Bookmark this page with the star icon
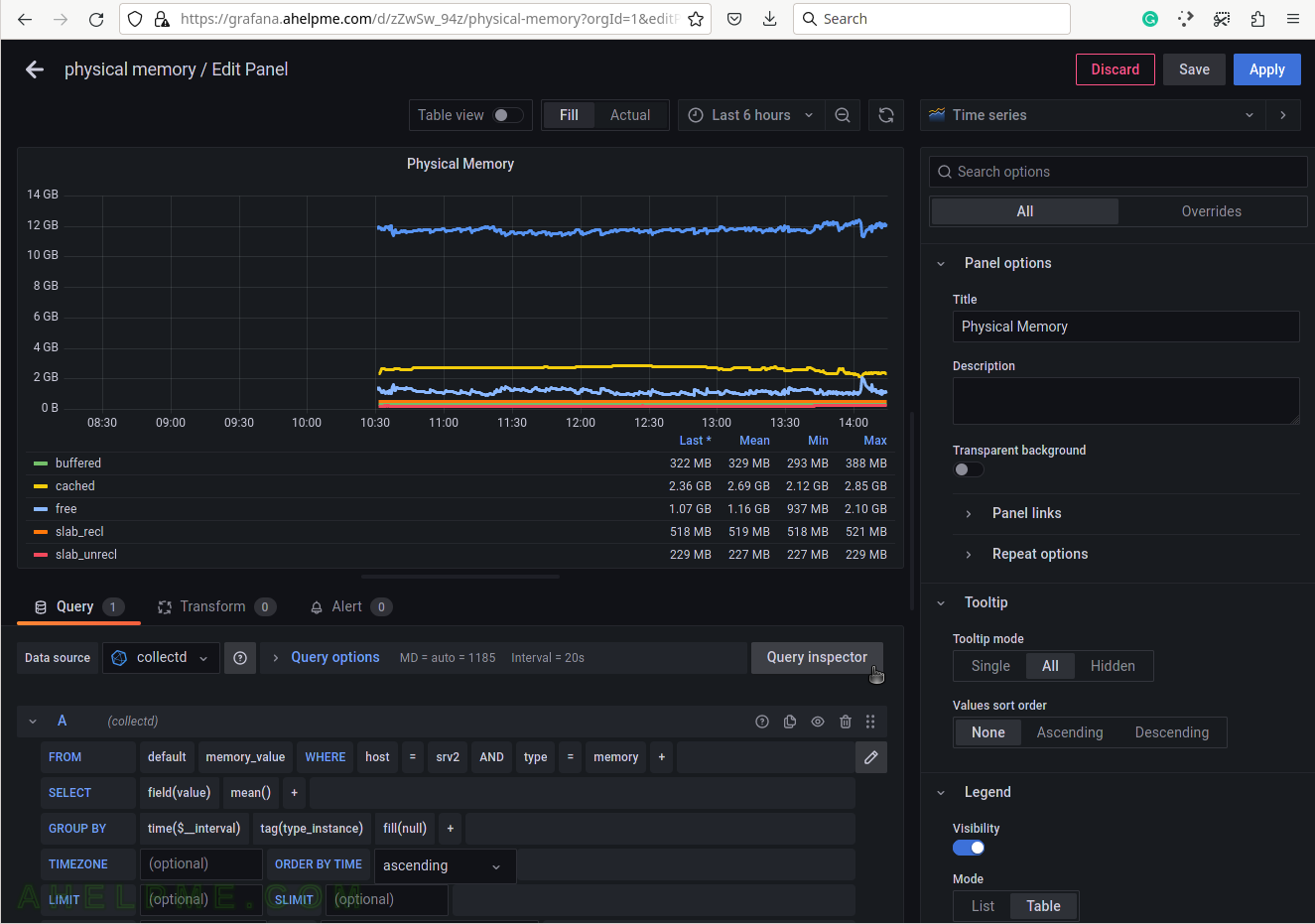Viewport: 1315px width, 924px height. click(696, 19)
